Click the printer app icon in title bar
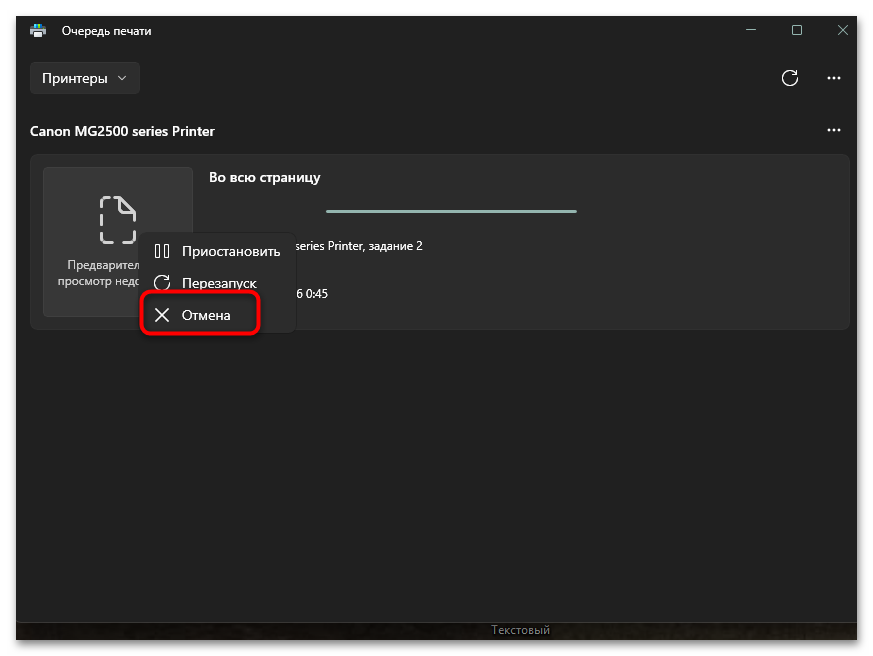Viewport: 873px width, 656px height. pyautogui.click(x=38, y=31)
